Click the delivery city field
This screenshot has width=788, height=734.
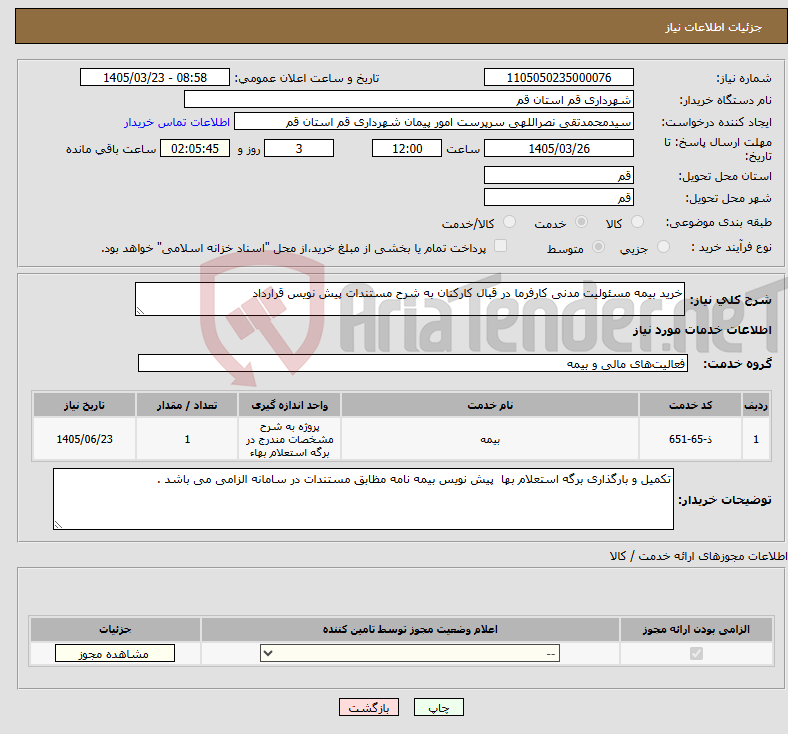pos(559,197)
